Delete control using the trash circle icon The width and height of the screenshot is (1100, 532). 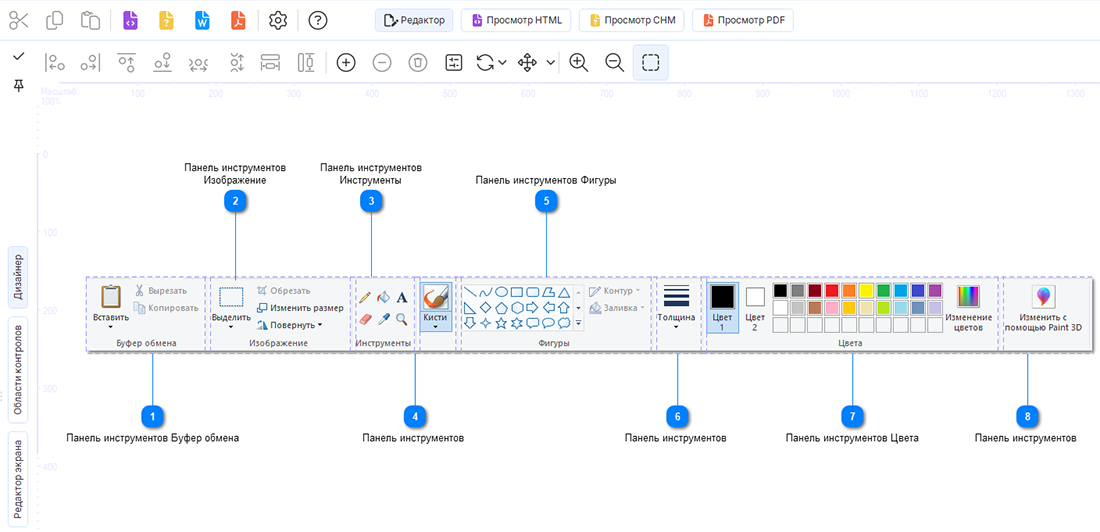pos(418,62)
